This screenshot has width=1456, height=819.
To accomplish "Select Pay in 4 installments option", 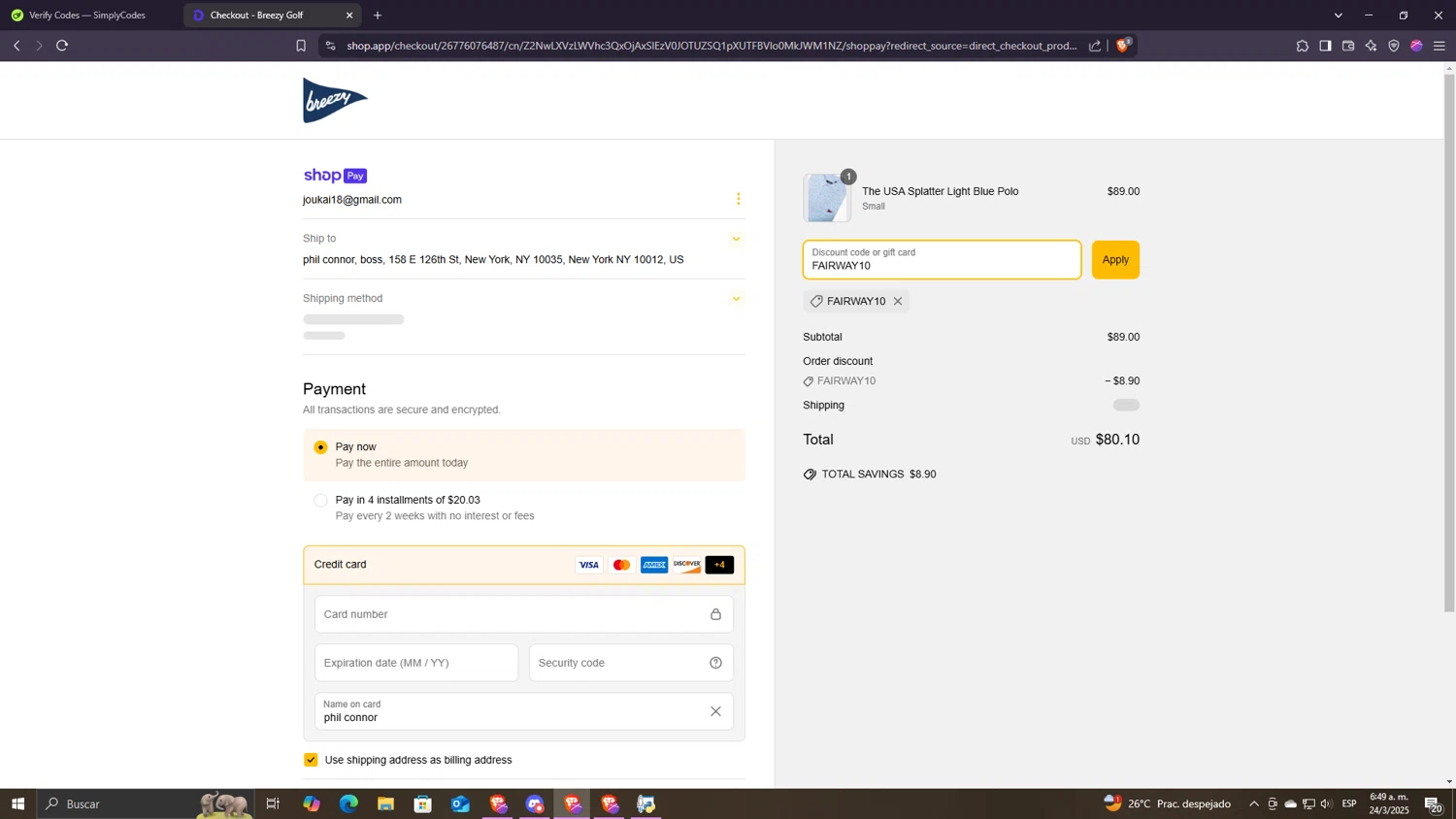I will 320,501.
